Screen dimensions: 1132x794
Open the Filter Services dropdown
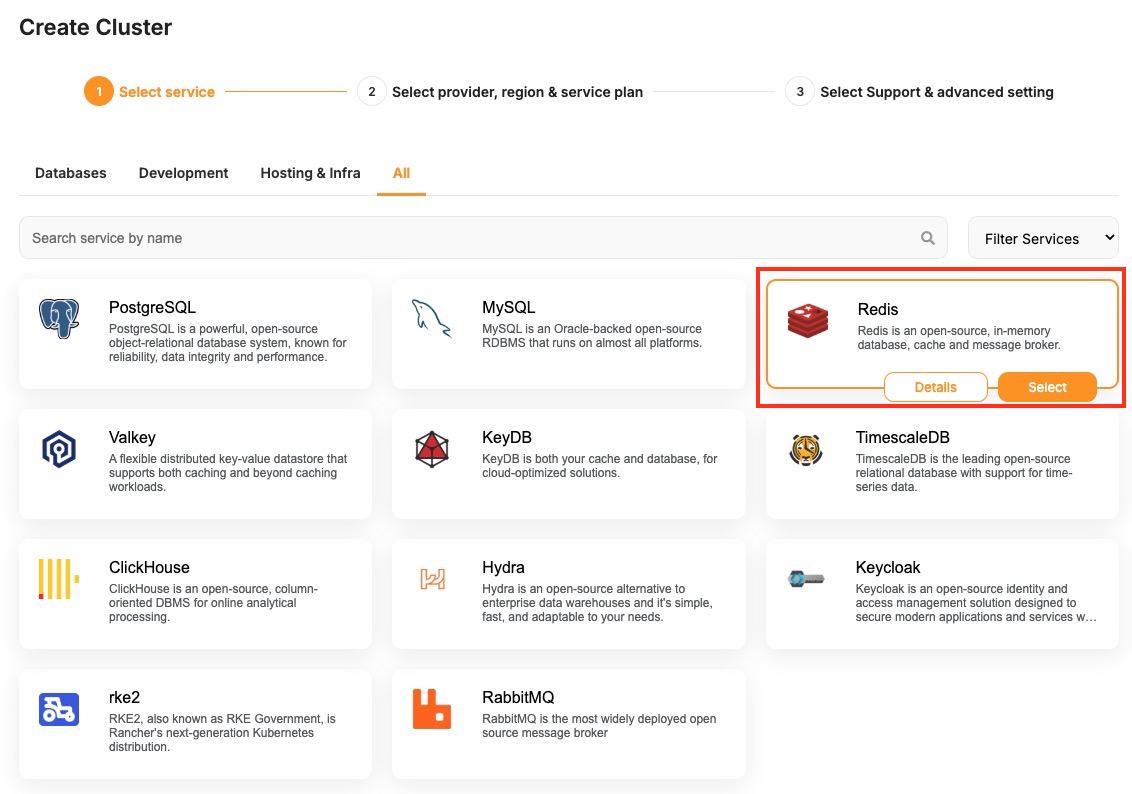tap(1043, 238)
